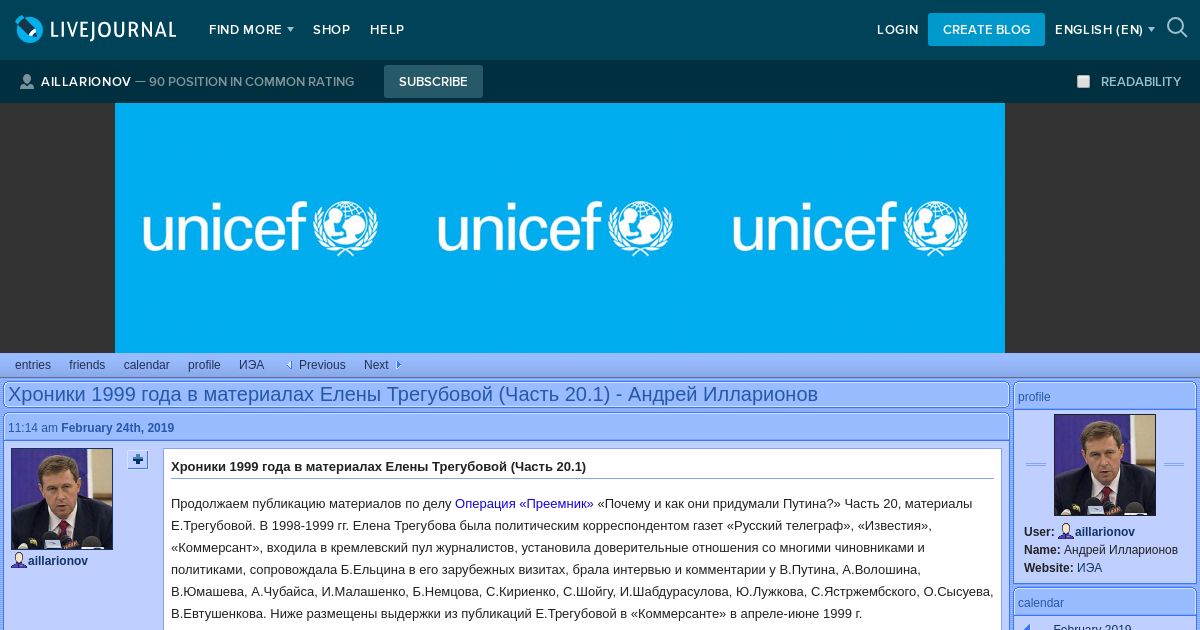Open the search magnifier icon
This screenshot has height=630, width=1200.
[x=1177, y=28]
